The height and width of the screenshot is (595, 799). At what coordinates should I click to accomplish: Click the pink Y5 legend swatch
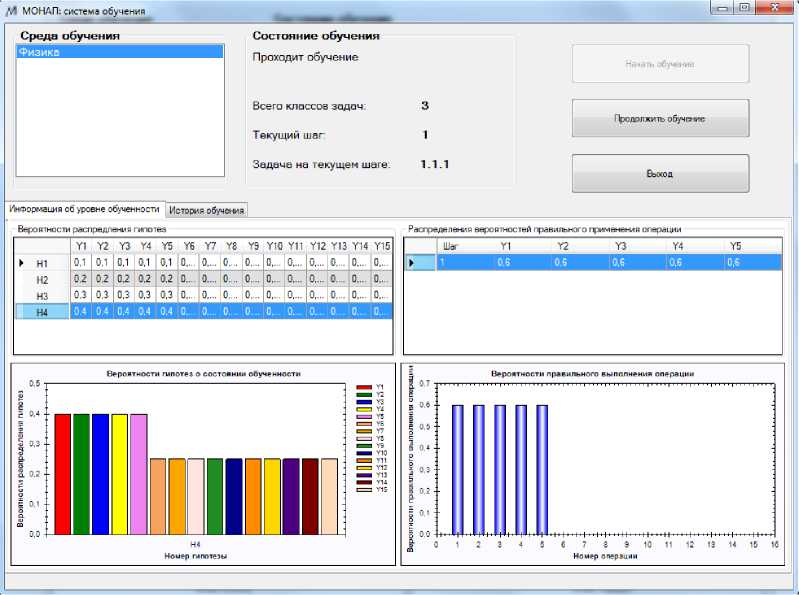pos(364,417)
